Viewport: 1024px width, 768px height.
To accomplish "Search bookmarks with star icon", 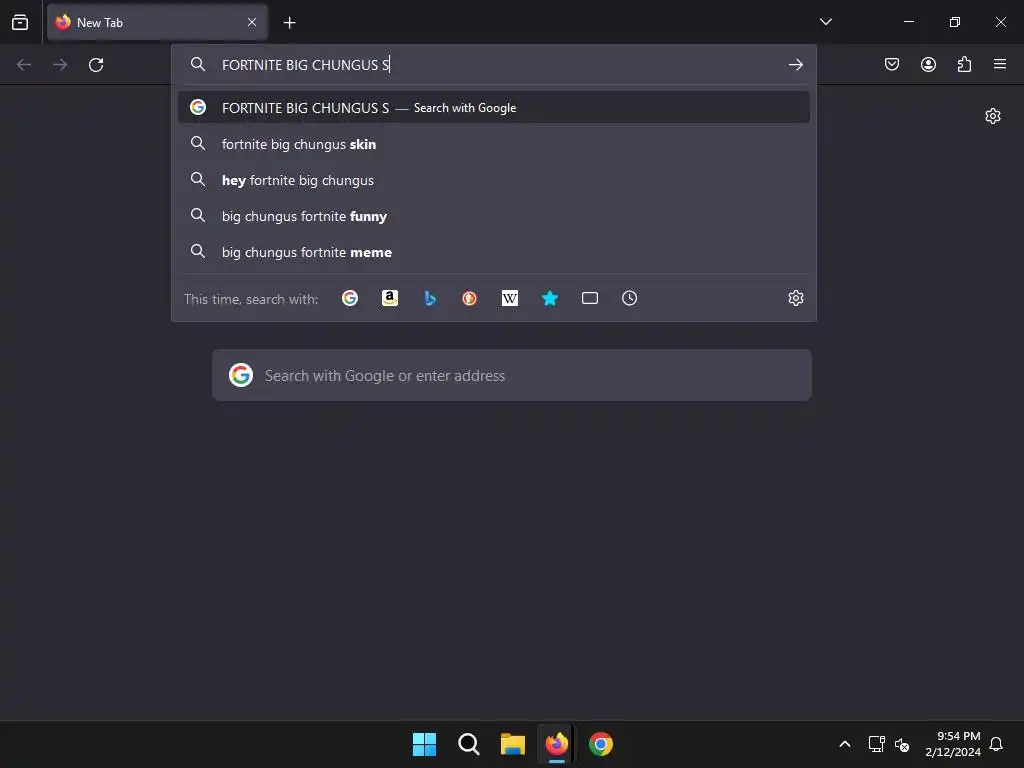I will 550,298.
